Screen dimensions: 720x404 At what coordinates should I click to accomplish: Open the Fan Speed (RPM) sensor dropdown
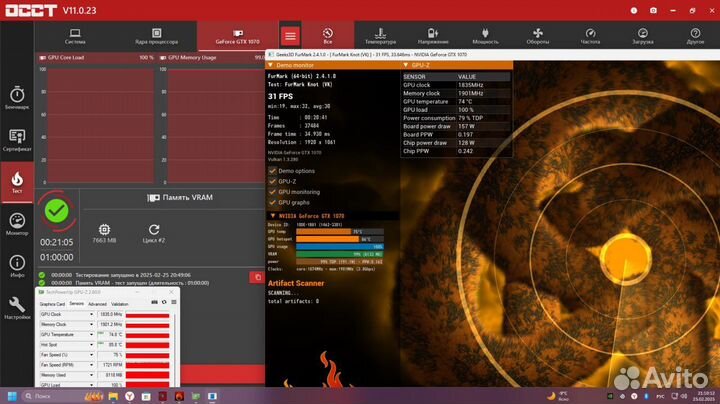click(x=91, y=365)
